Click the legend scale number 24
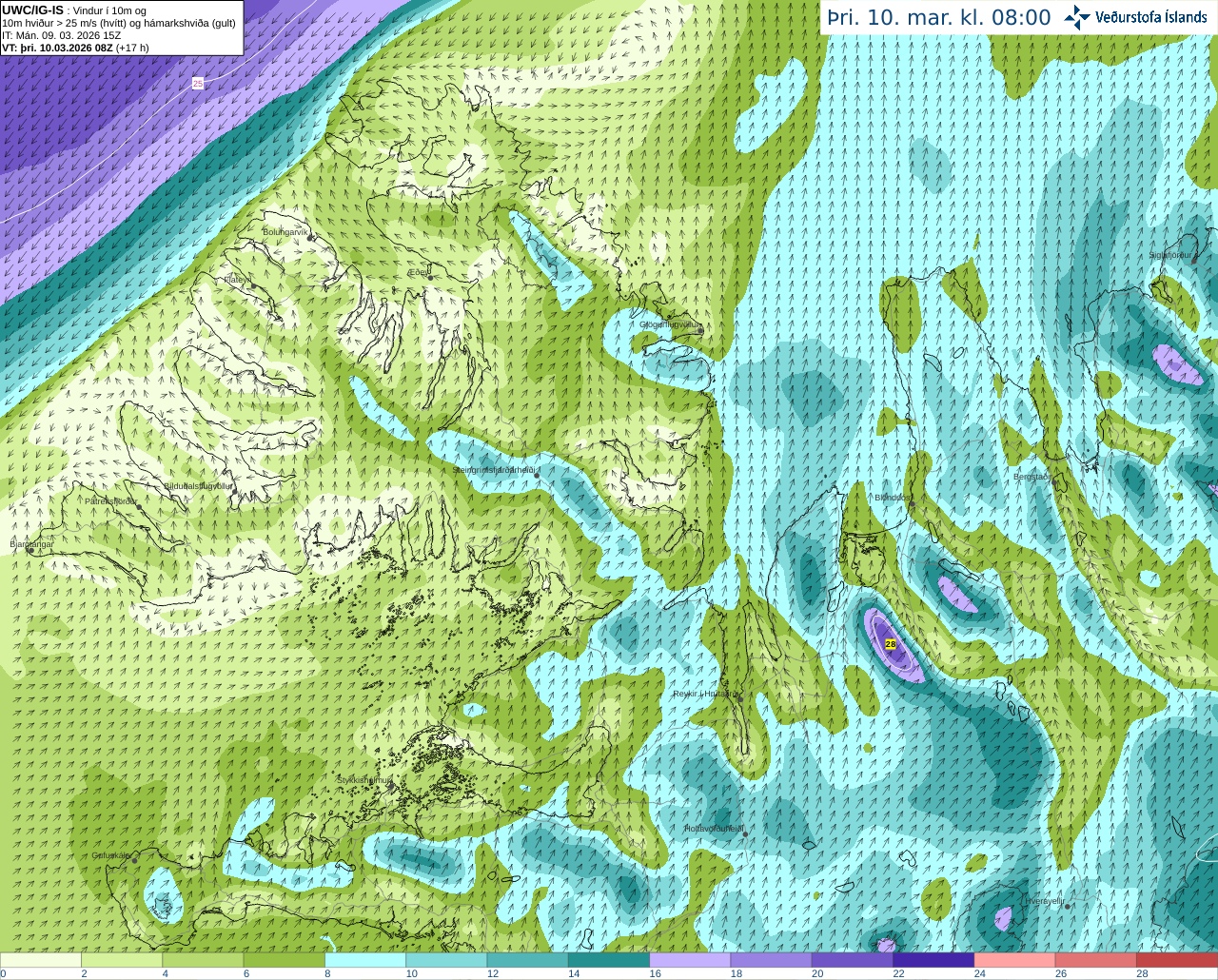The image size is (1218, 980). pyautogui.click(x=979, y=974)
